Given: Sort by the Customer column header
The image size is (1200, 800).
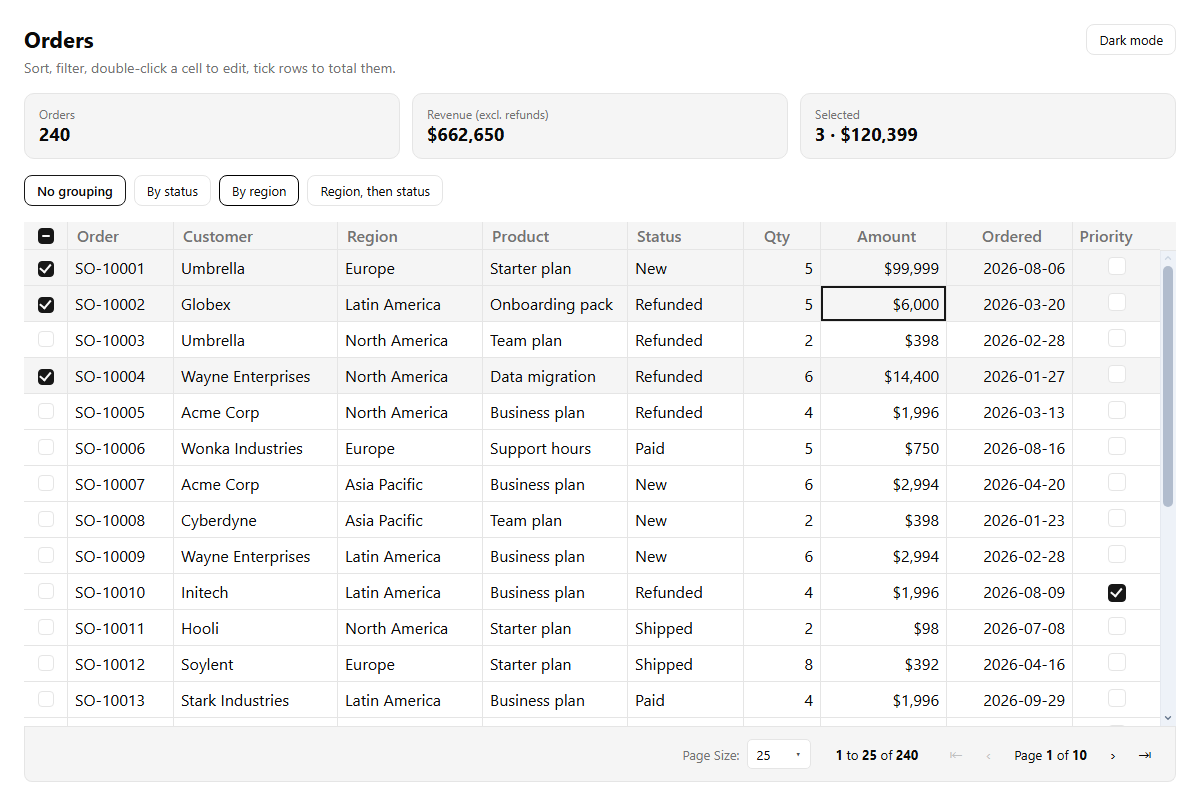Looking at the screenshot, I should [256, 236].
